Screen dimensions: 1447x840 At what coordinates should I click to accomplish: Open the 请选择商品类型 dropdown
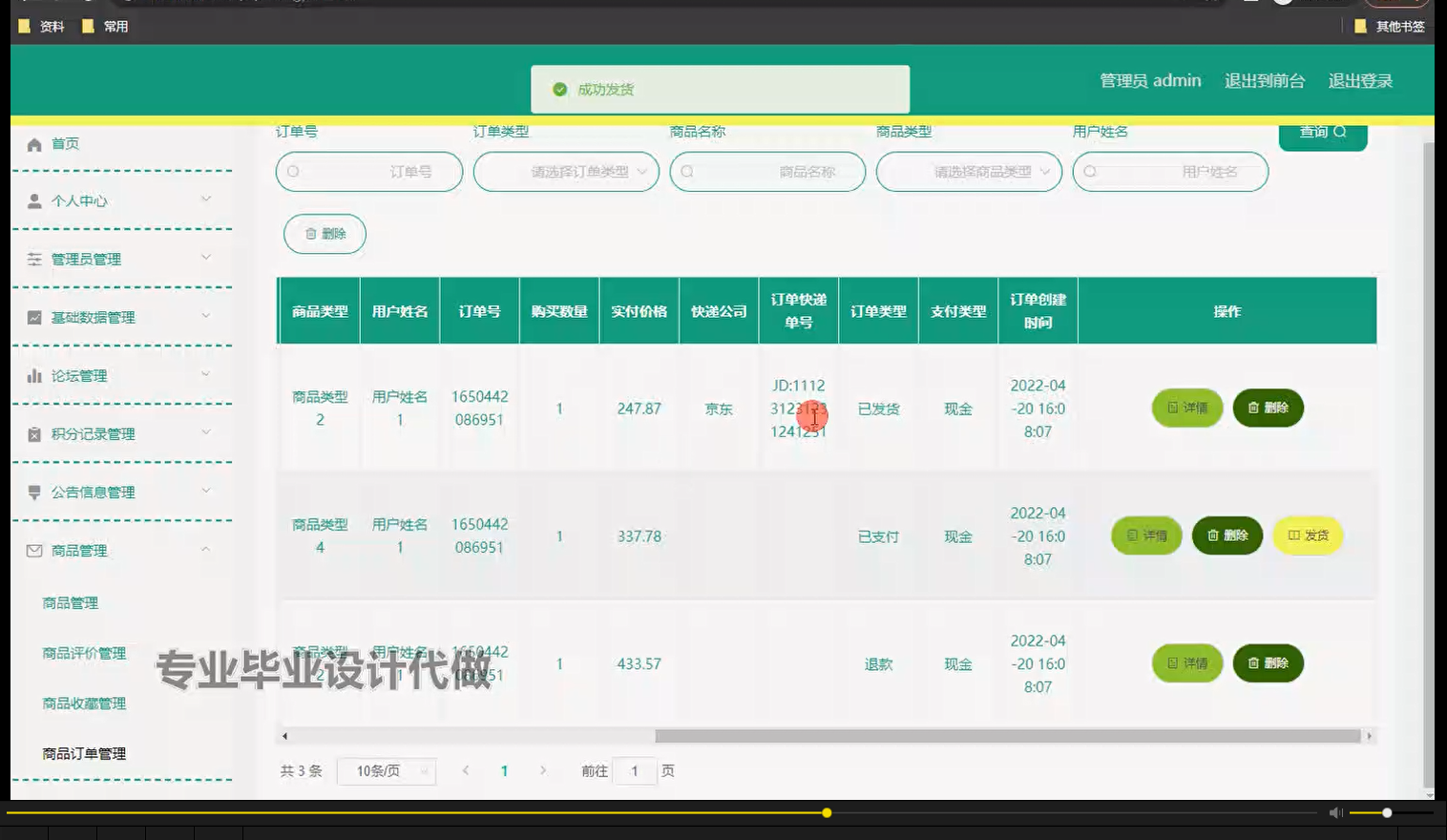(x=968, y=172)
